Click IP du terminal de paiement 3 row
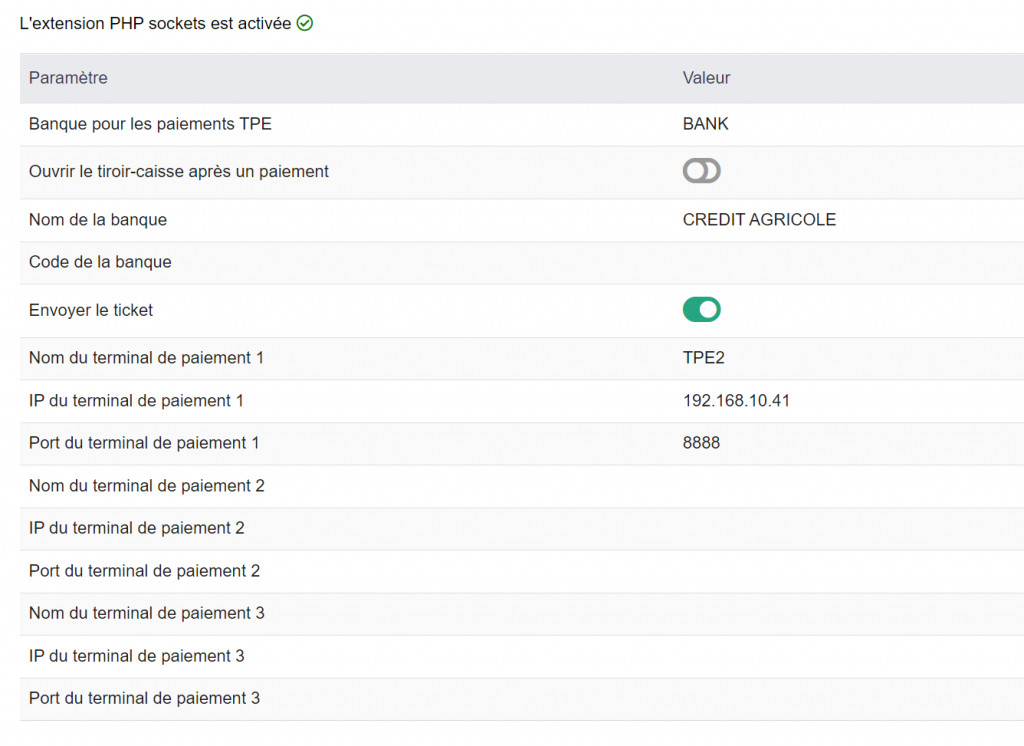 522,656
